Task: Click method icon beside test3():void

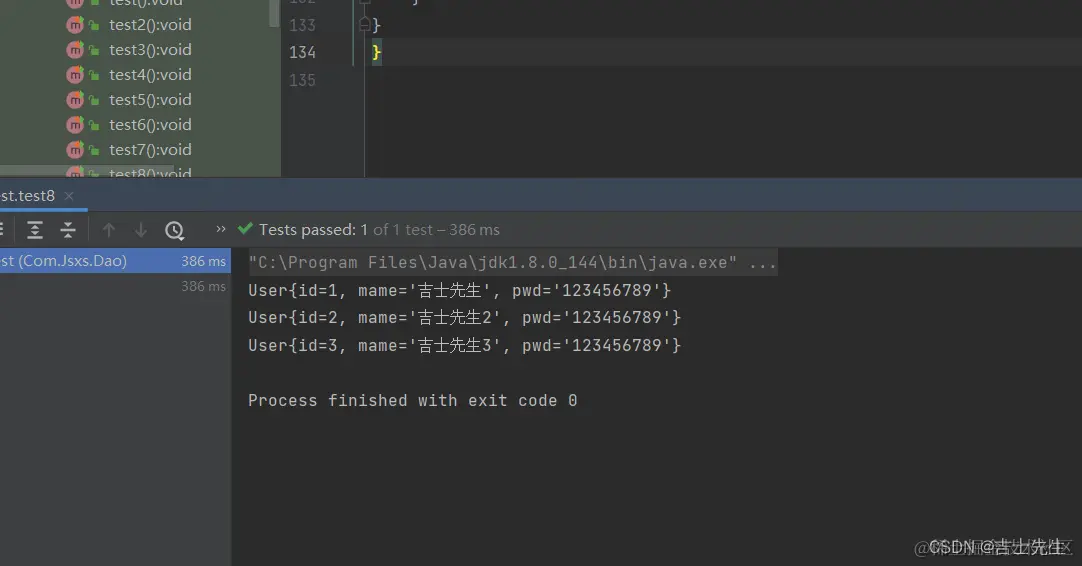Action: pos(75,50)
